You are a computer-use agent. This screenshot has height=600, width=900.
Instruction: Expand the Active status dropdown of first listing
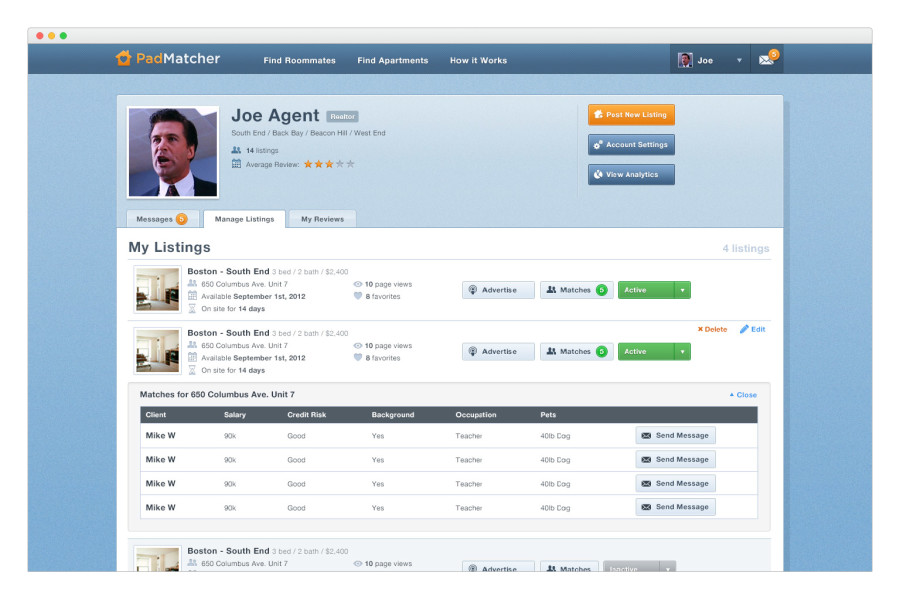[x=682, y=290]
